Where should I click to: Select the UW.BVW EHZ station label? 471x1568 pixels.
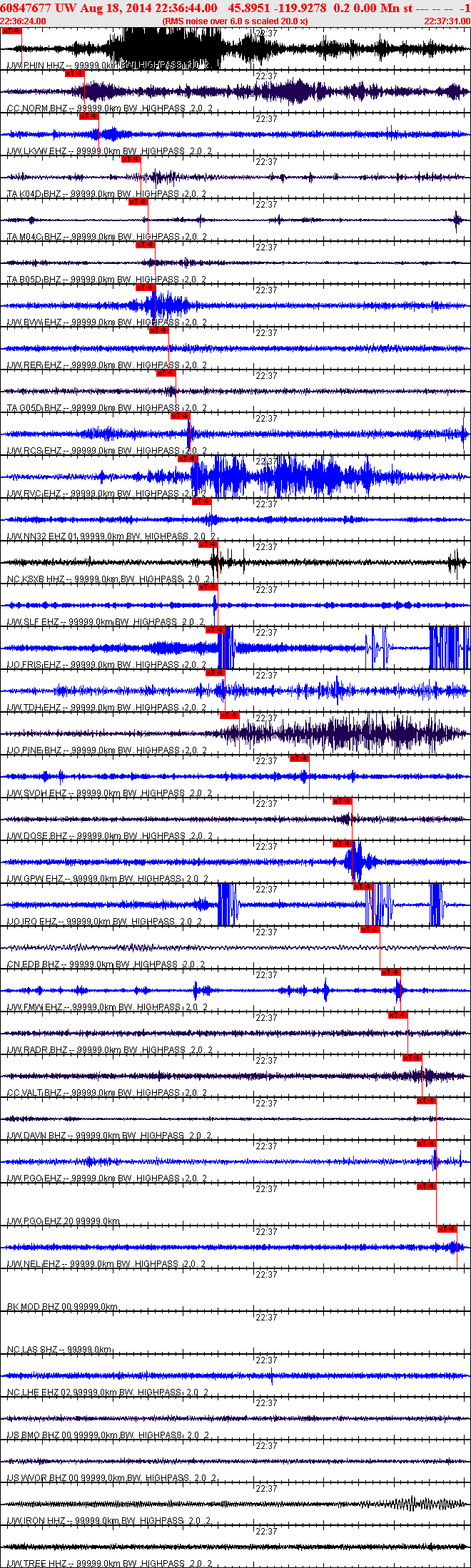coord(106,322)
